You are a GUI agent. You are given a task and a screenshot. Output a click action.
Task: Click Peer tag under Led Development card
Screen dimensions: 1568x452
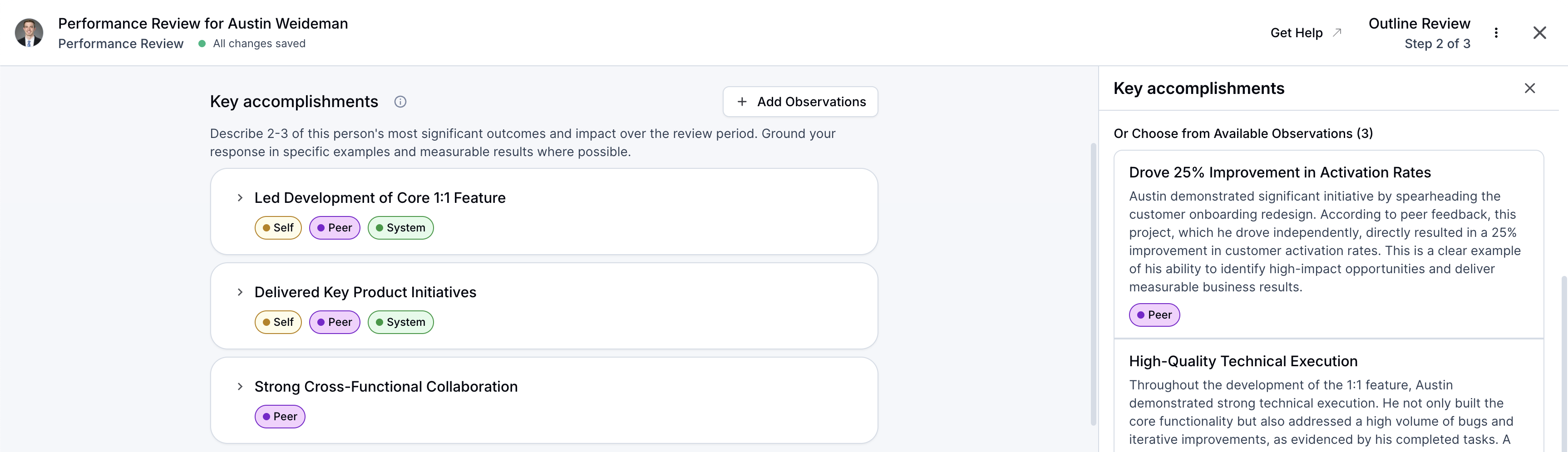(x=335, y=227)
